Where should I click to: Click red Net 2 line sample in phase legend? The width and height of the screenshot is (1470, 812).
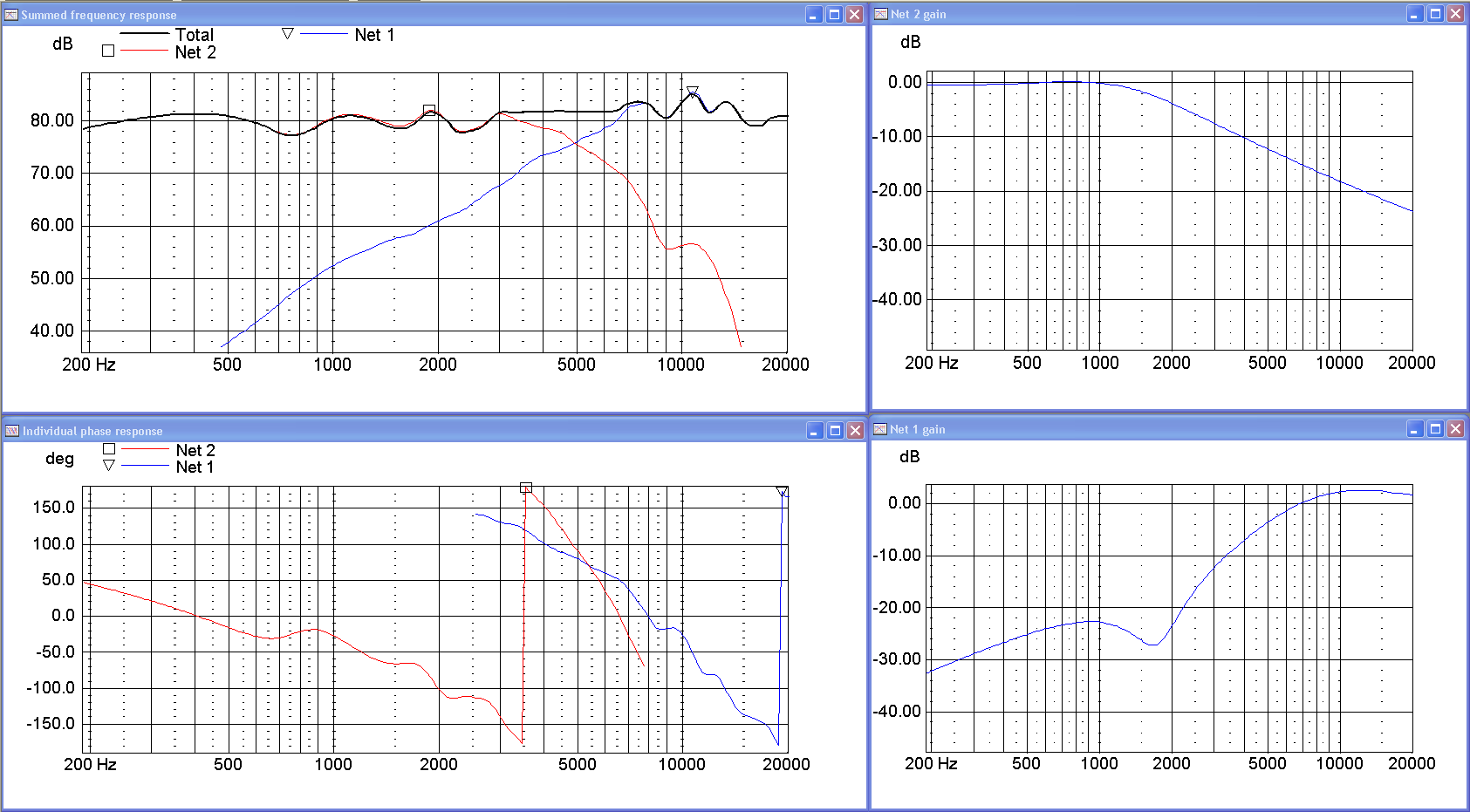click(144, 449)
